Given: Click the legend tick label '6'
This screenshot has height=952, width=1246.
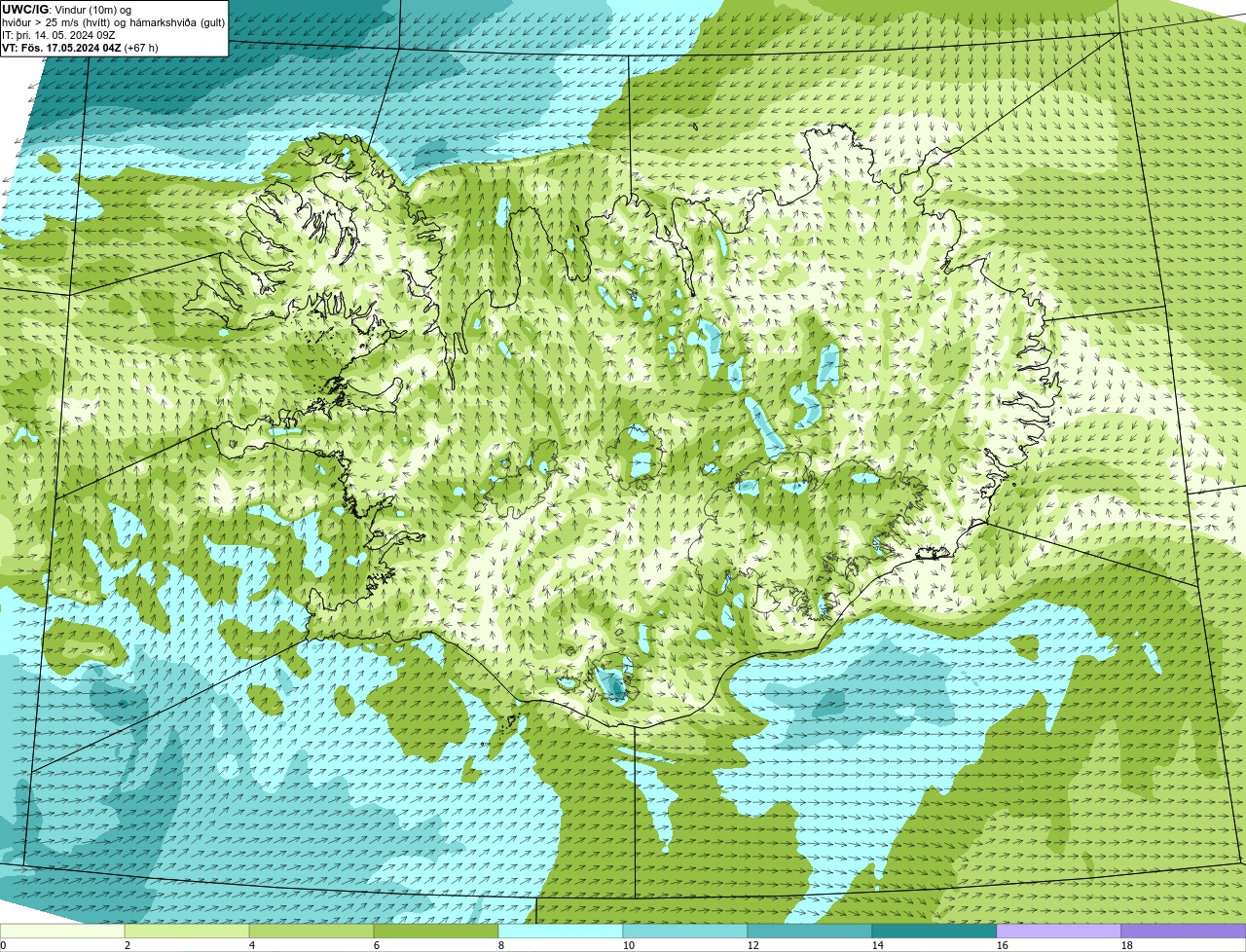Looking at the screenshot, I should (377, 945).
